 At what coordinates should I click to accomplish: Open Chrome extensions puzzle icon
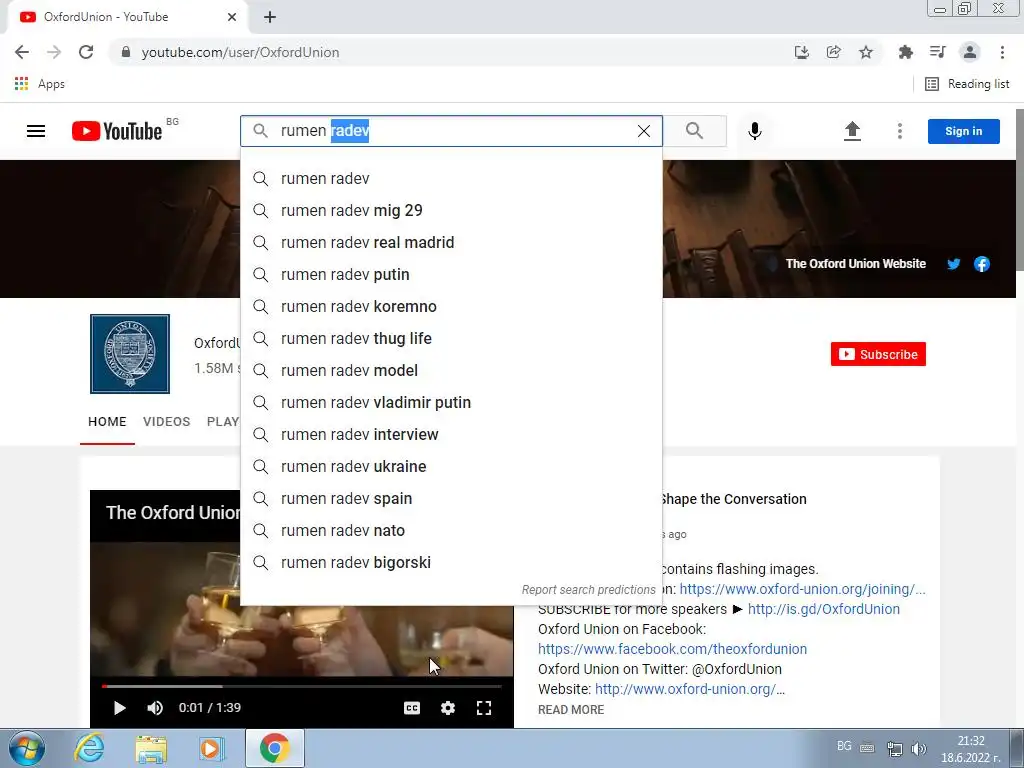point(905,52)
